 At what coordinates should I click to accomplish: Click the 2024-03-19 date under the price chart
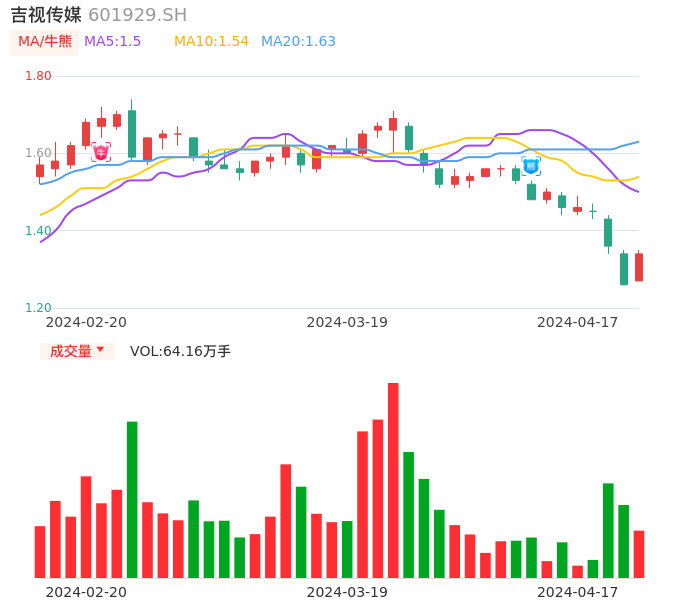point(347,322)
